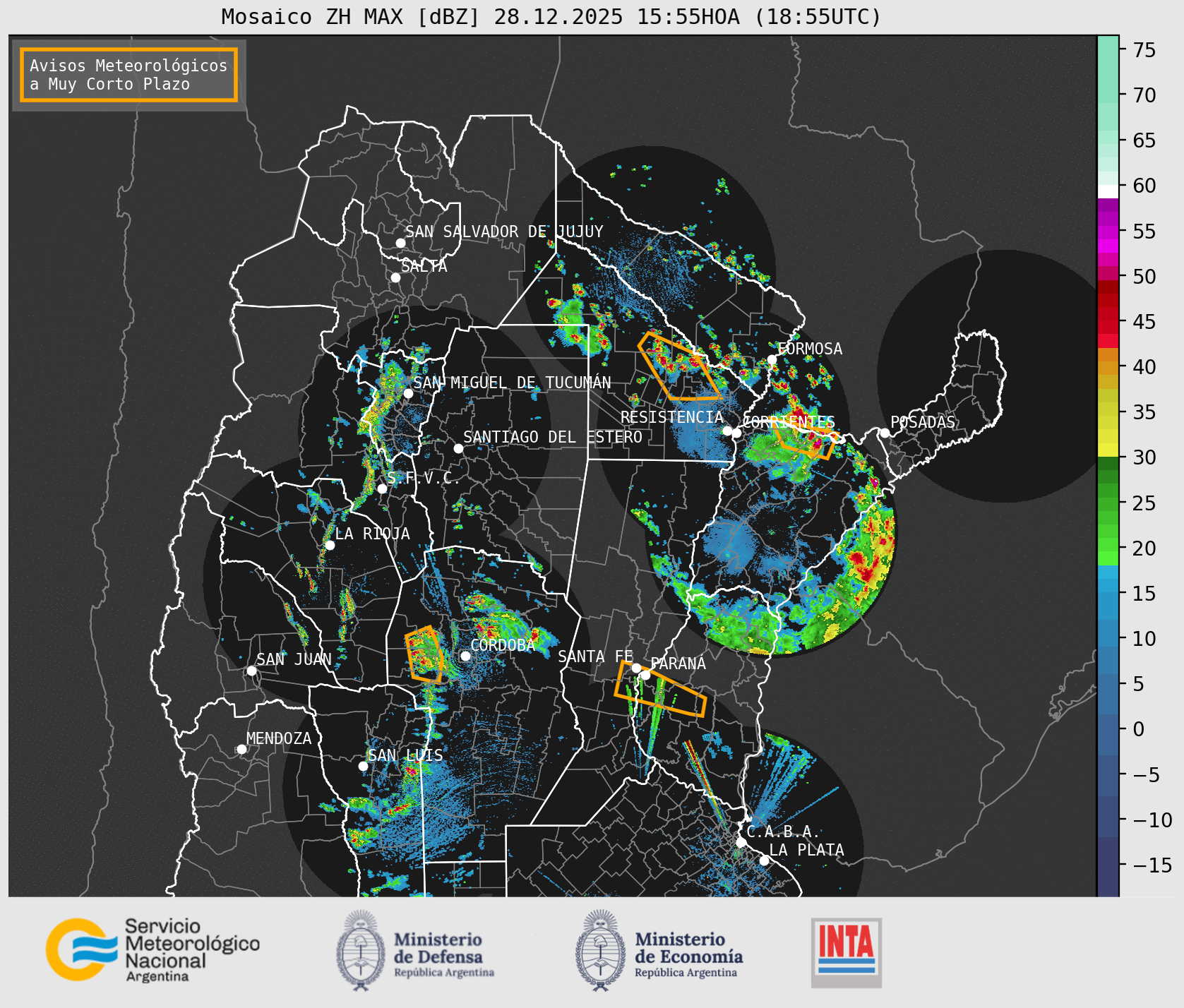Click the Avisos Meteorológicos a Muy Corto Plazo legend
1184x1008 pixels.
(x=128, y=75)
